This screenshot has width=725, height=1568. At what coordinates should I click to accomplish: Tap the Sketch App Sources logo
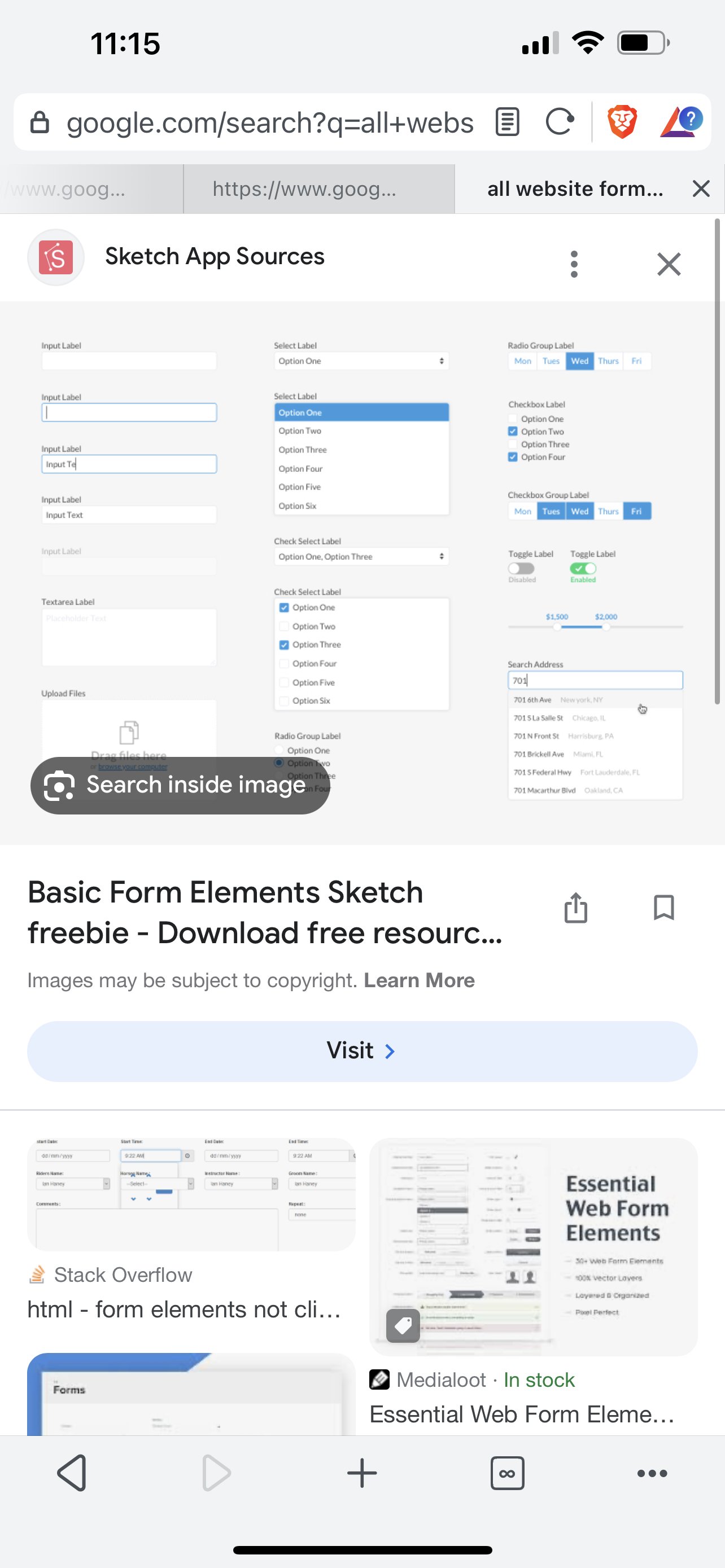coord(56,257)
